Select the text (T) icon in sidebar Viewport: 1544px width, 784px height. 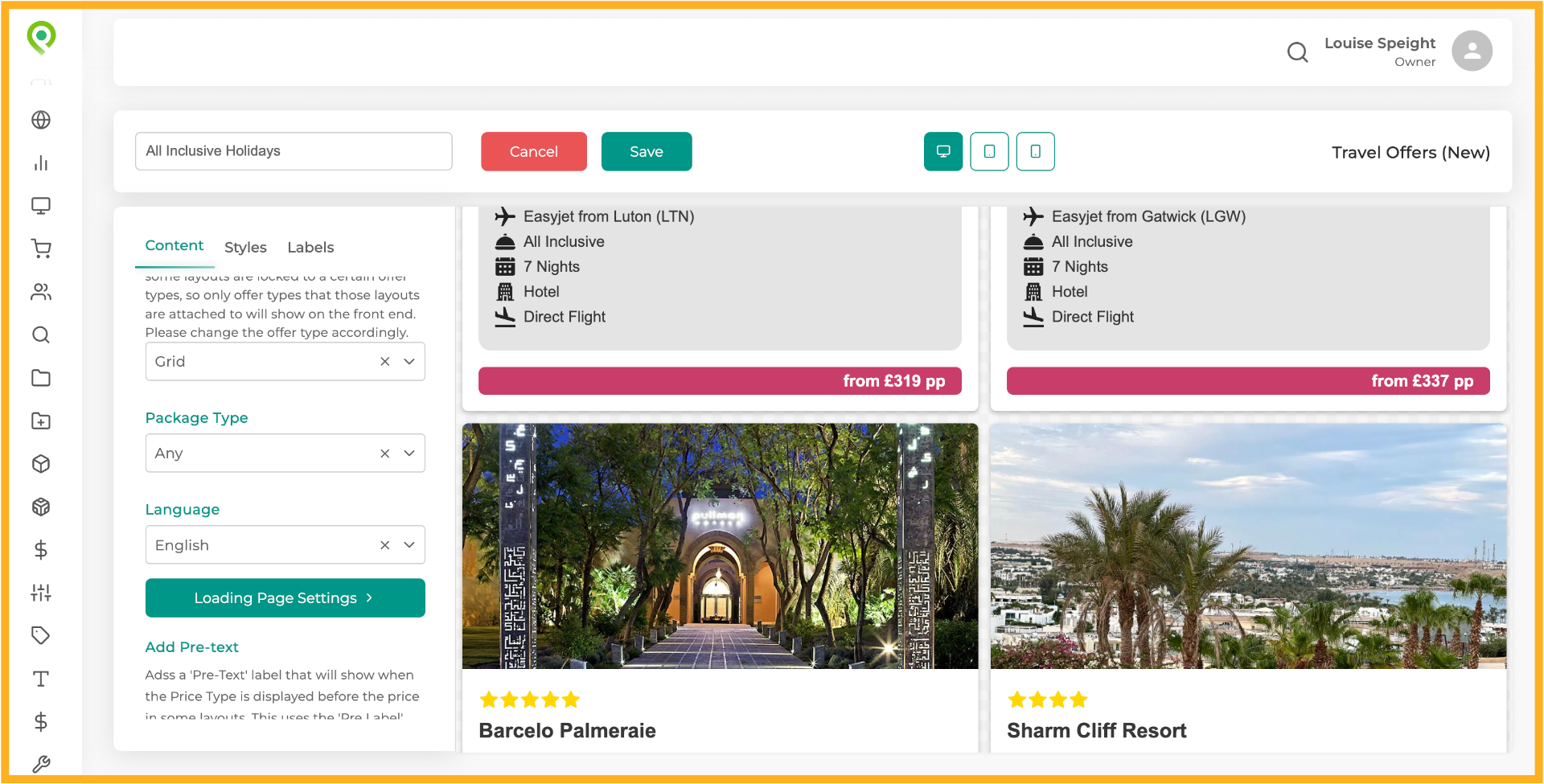coord(41,679)
